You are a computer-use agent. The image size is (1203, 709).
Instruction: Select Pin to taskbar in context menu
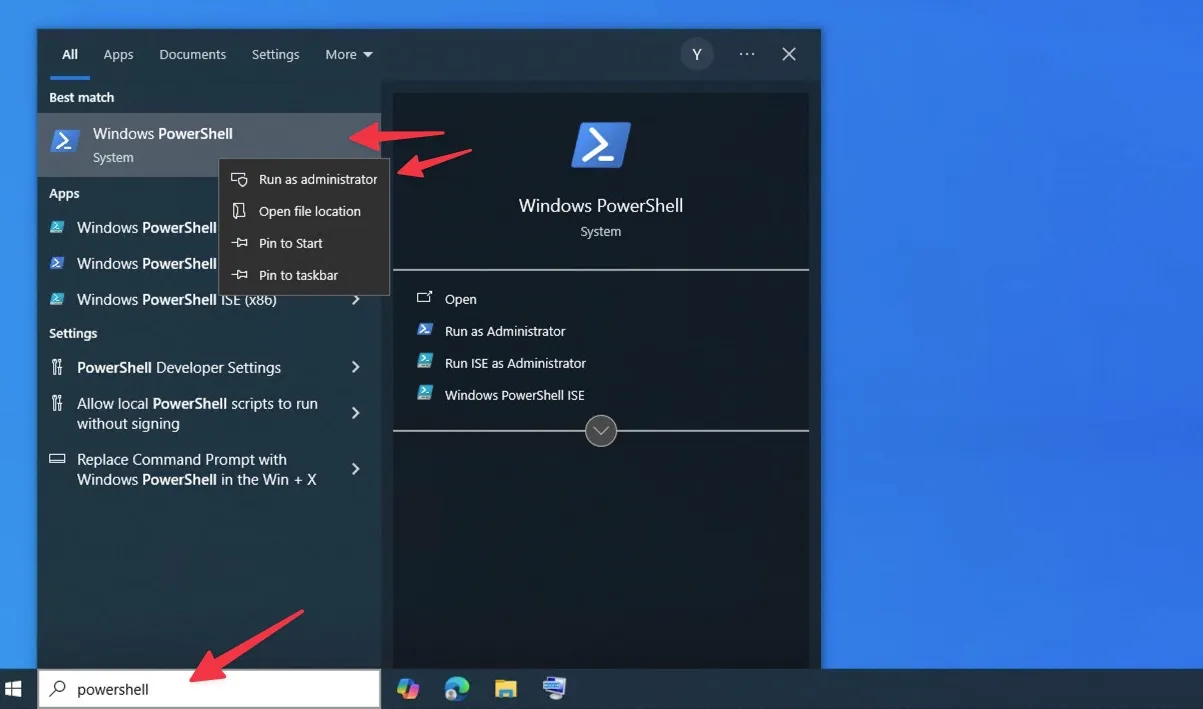tap(304, 276)
